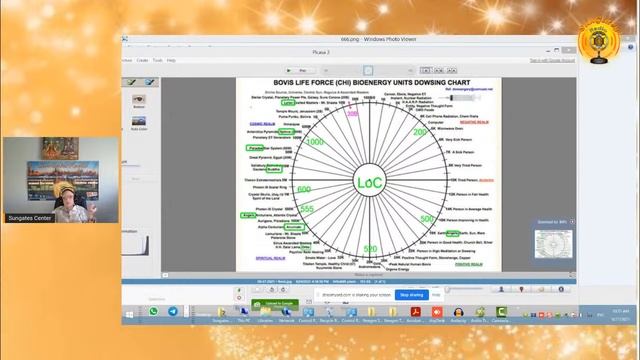Screen dimensions: 640x360
Task: Show the photo properties info icon
Action: [x=561, y=289]
